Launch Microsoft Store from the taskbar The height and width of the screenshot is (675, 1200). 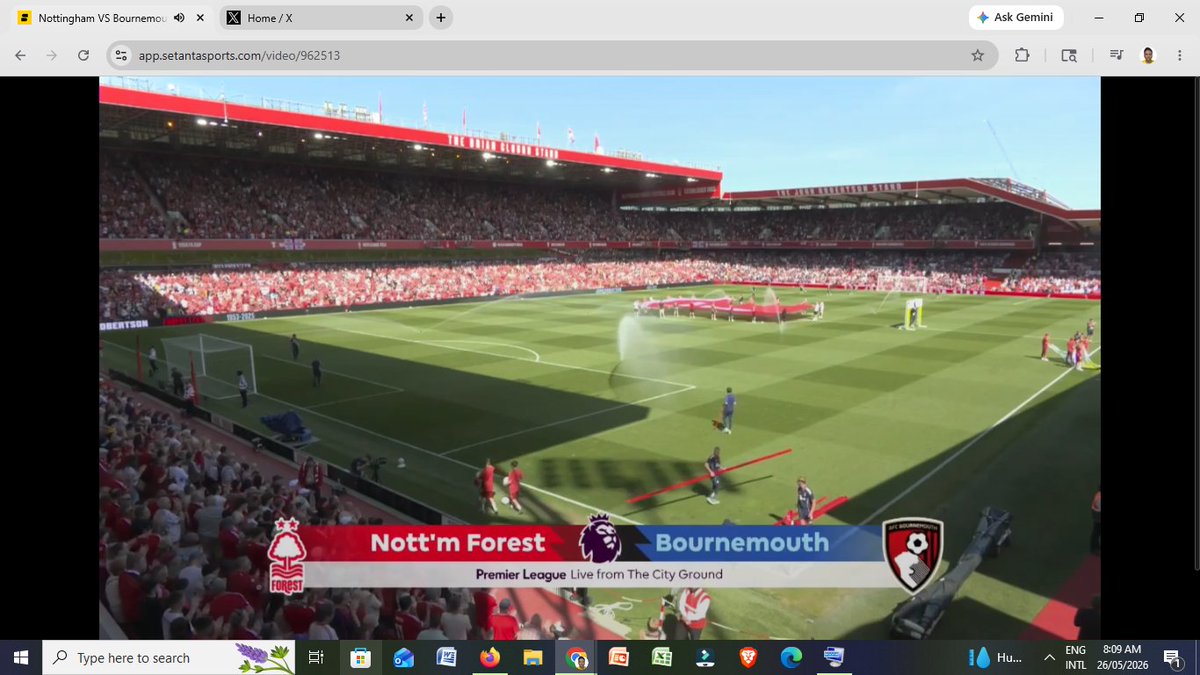[359, 658]
